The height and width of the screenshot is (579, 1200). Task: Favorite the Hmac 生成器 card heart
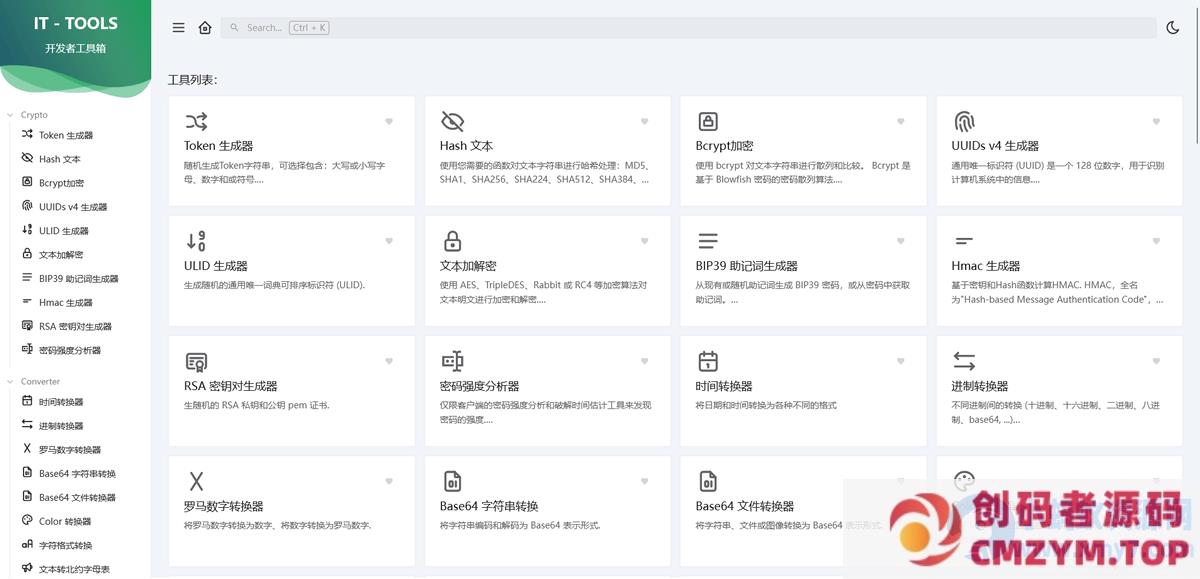click(1156, 241)
